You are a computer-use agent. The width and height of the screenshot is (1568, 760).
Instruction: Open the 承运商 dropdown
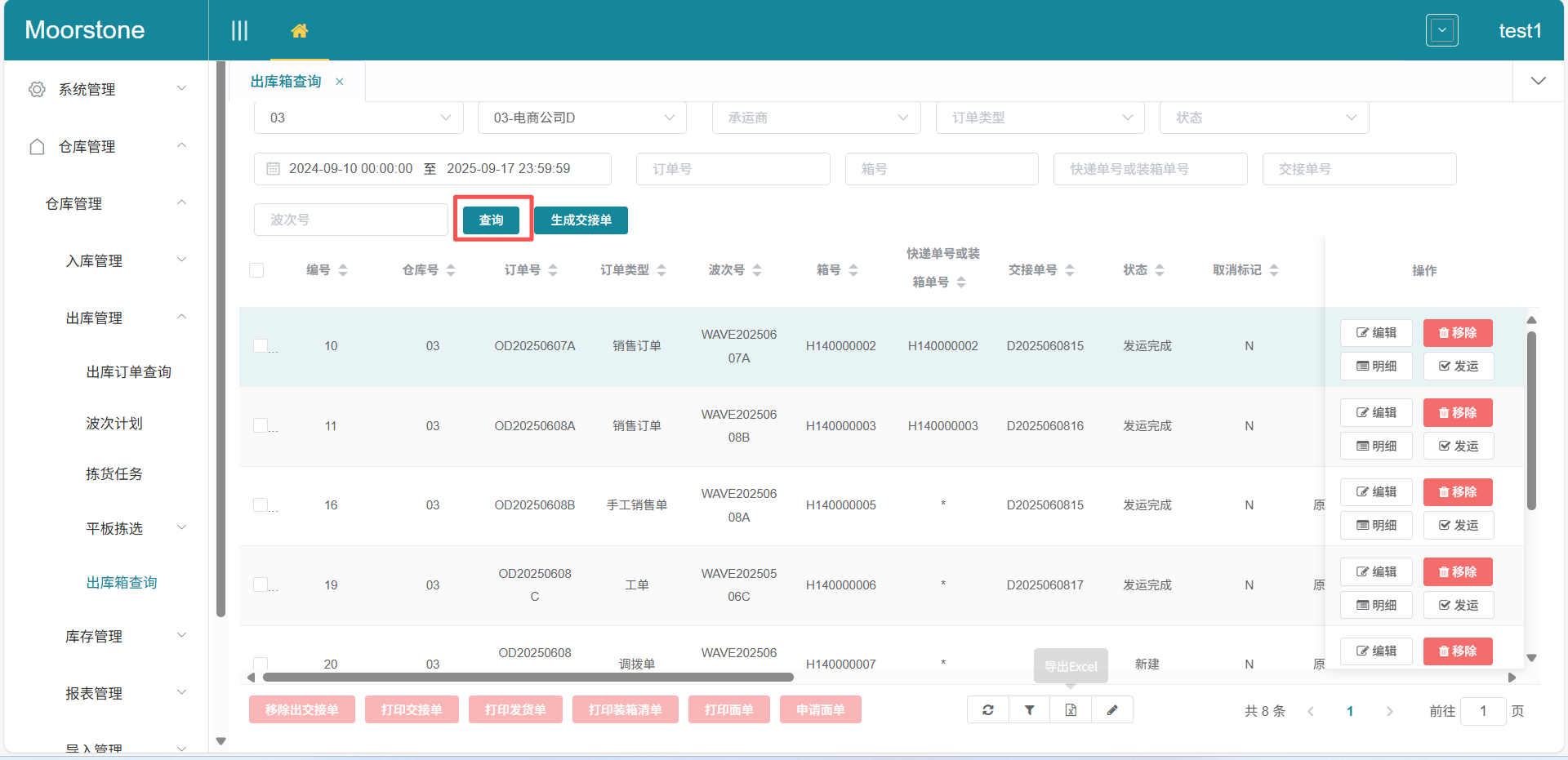click(815, 117)
